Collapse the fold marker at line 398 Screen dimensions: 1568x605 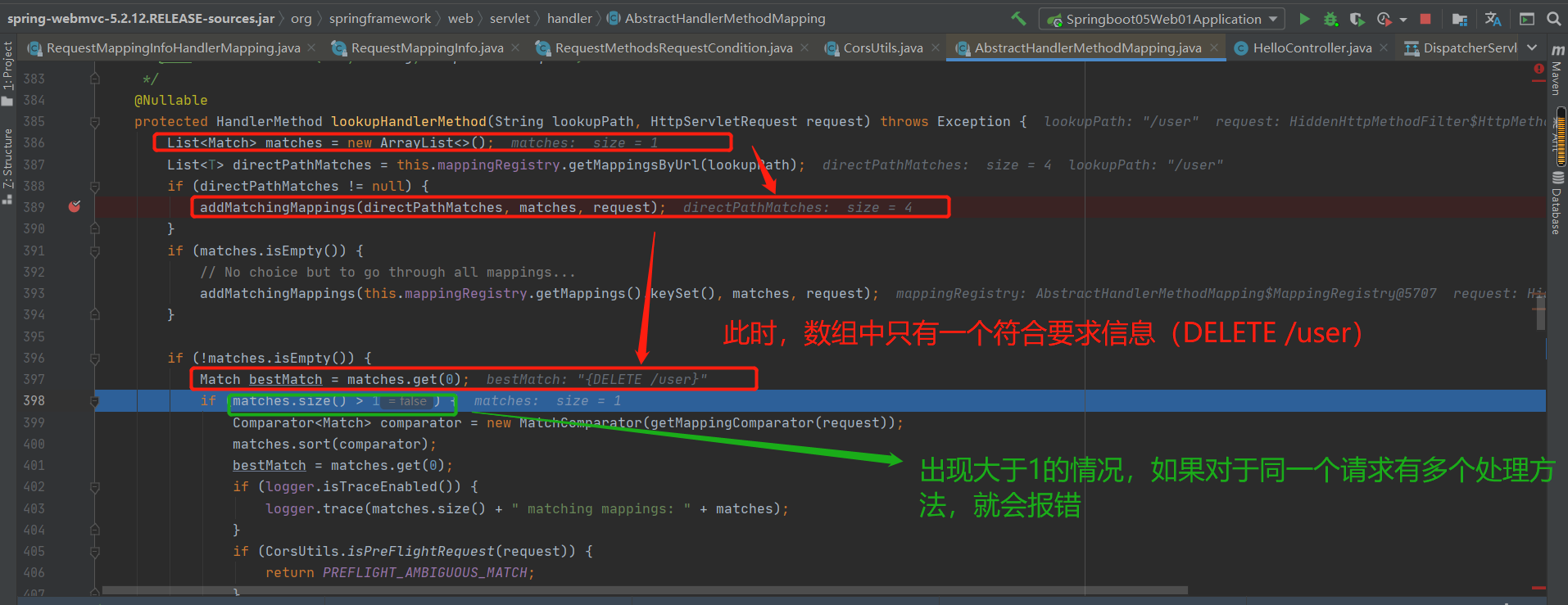point(95,401)
